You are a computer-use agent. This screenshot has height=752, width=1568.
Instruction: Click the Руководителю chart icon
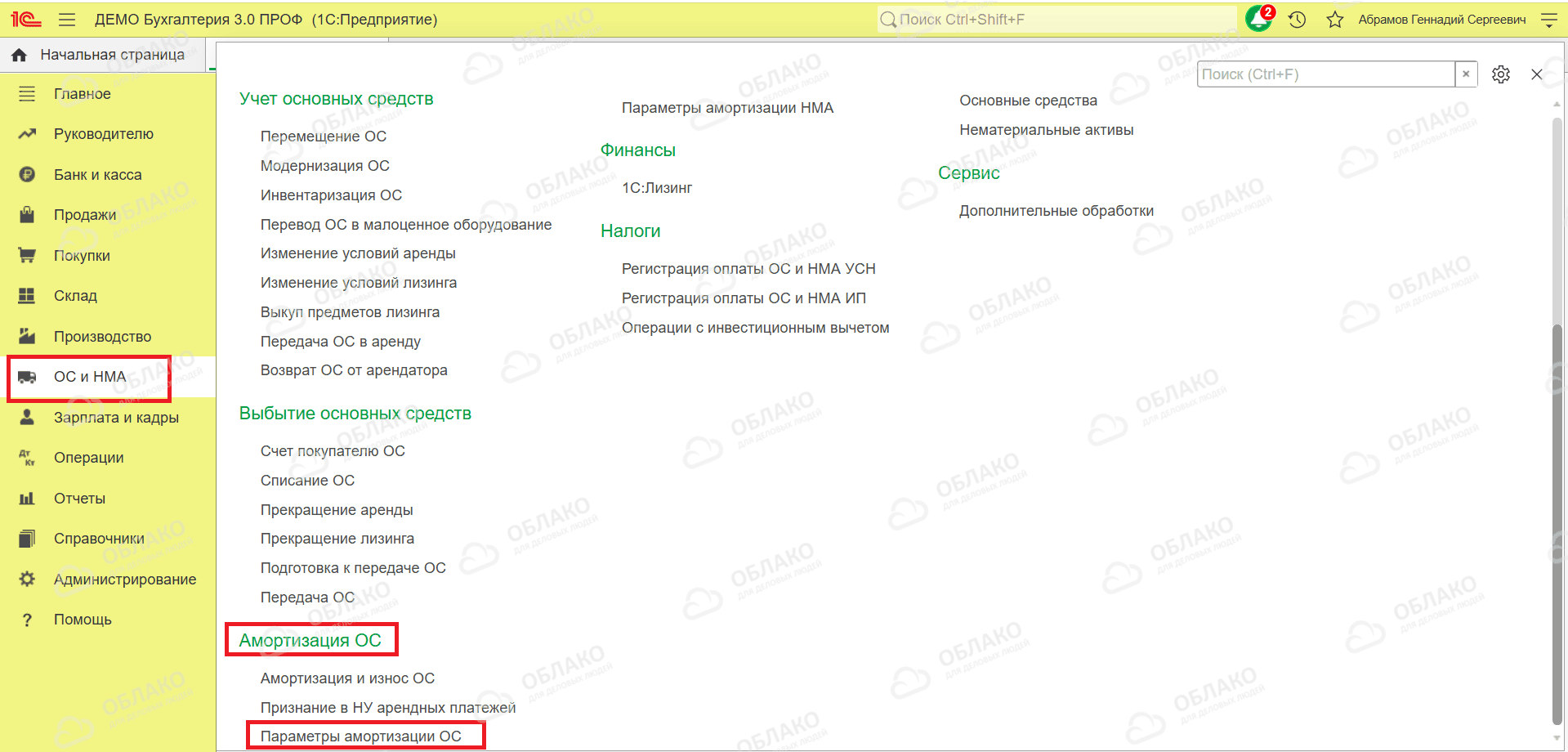click(x=27, y=134)
